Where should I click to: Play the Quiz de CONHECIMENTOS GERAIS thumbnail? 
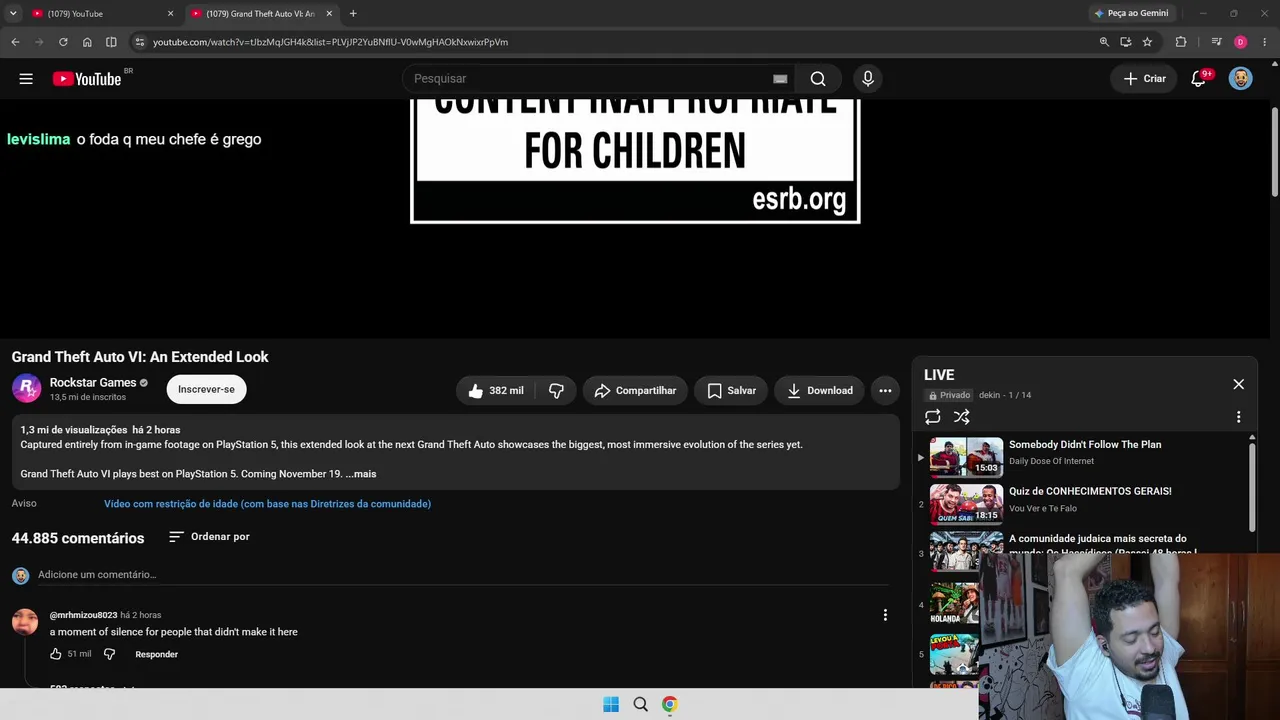[966, 504]
